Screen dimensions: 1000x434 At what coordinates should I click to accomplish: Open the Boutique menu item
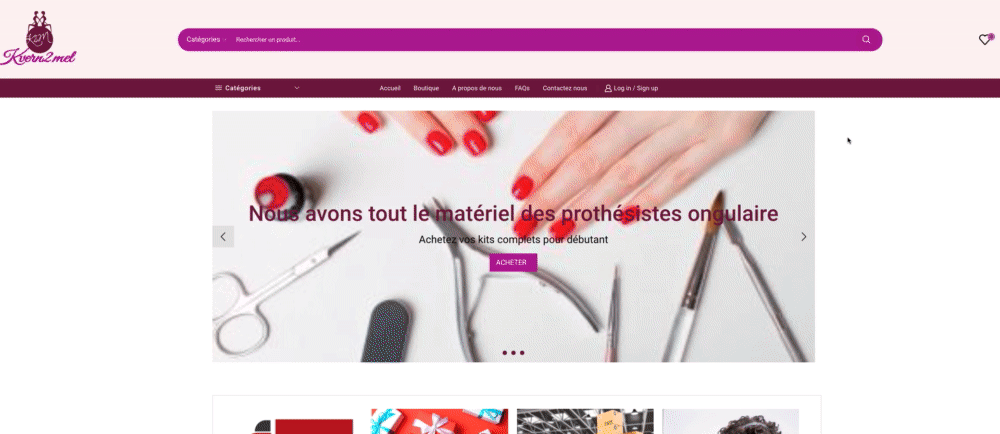tap(426, 88)
